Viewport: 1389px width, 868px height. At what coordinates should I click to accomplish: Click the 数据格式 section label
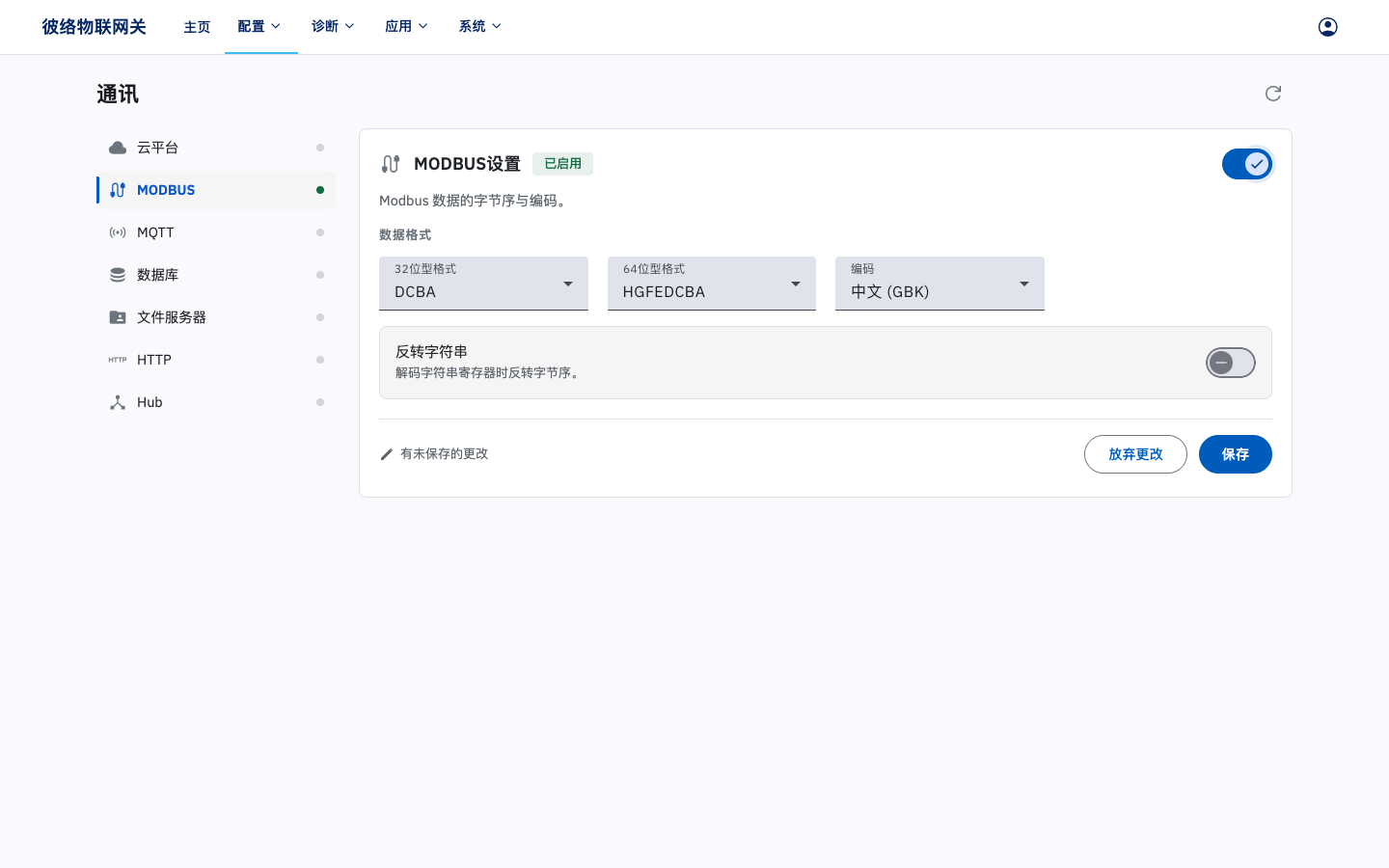(x=405, y=235)
